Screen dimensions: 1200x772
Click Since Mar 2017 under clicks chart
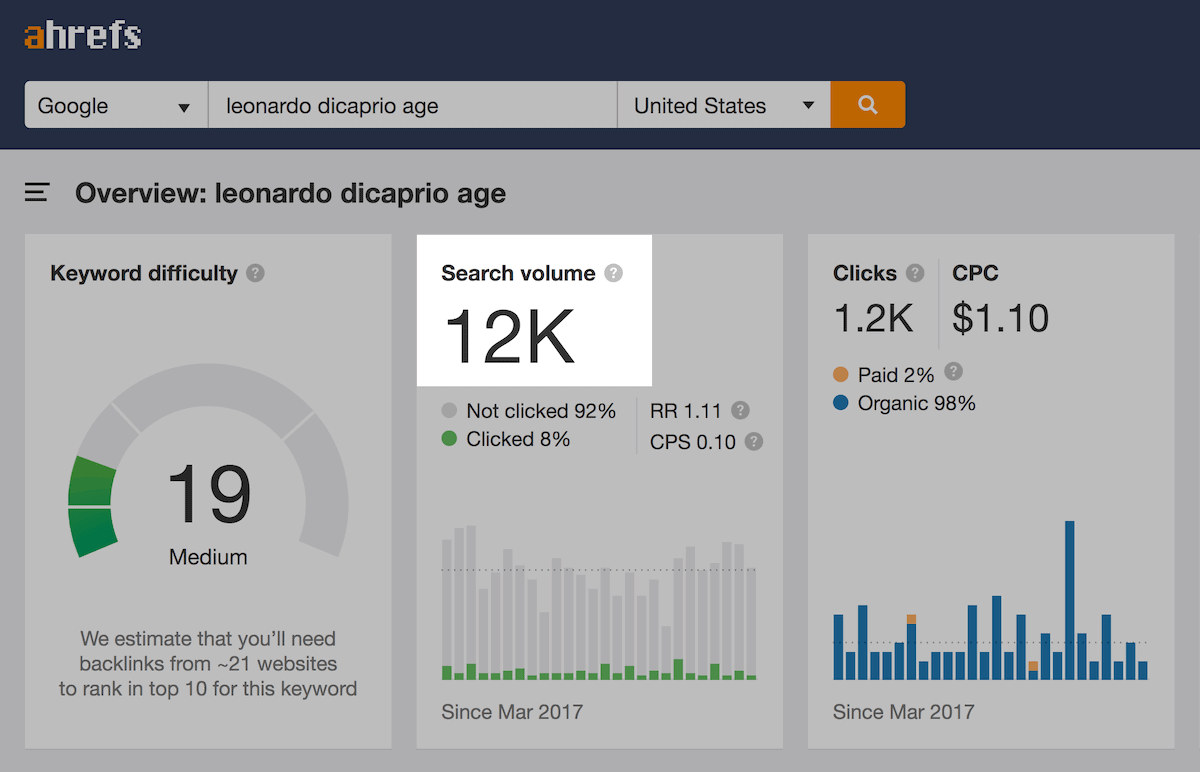coord(904,712)
